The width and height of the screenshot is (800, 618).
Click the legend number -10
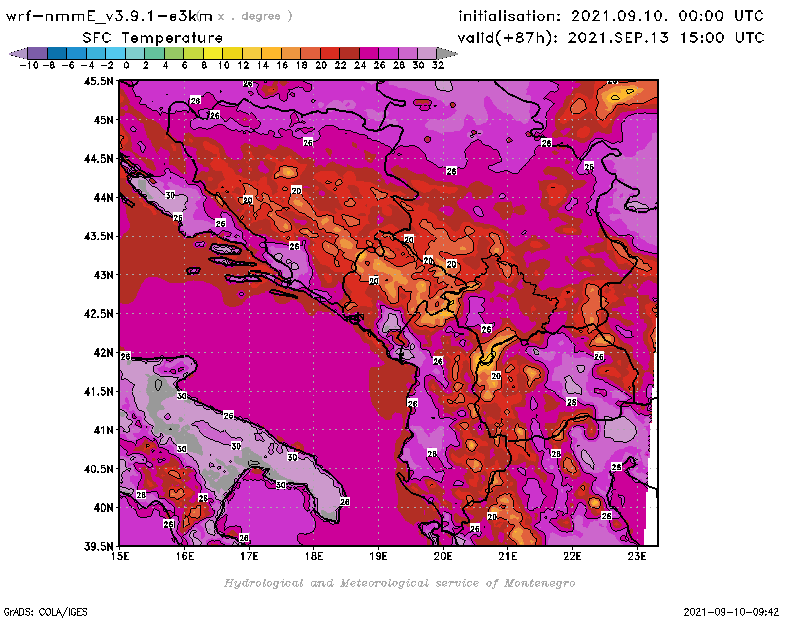[x=29, y=65]
